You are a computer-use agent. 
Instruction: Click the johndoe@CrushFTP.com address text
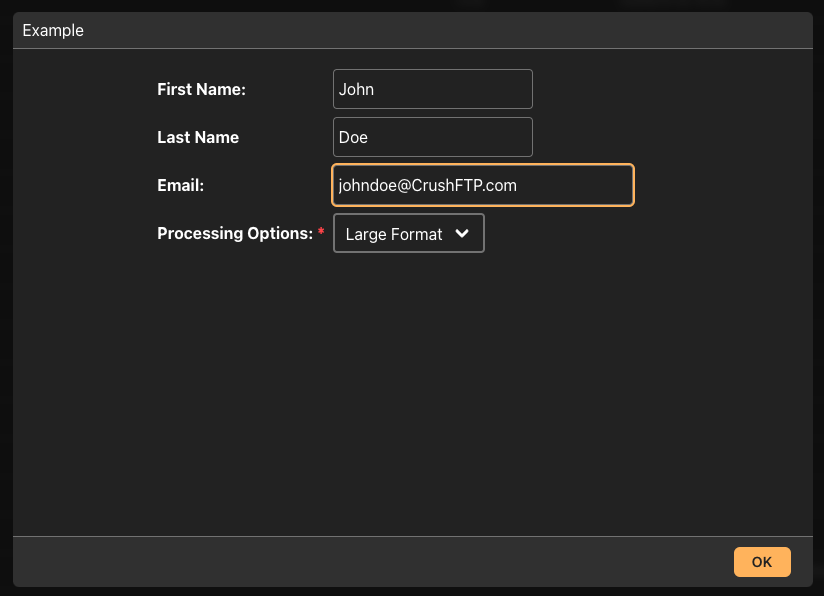pos(428,185)
